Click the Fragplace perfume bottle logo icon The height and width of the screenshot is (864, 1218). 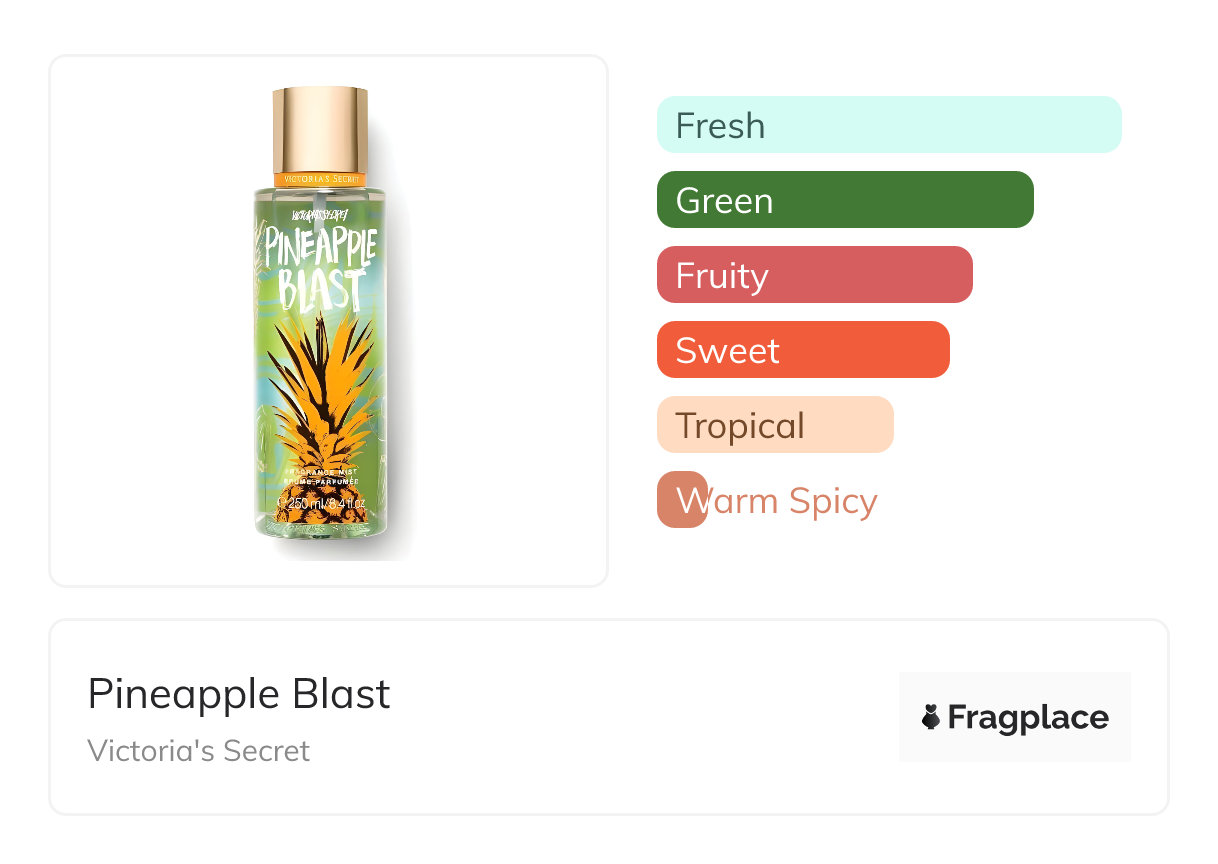tap(931, 717)
